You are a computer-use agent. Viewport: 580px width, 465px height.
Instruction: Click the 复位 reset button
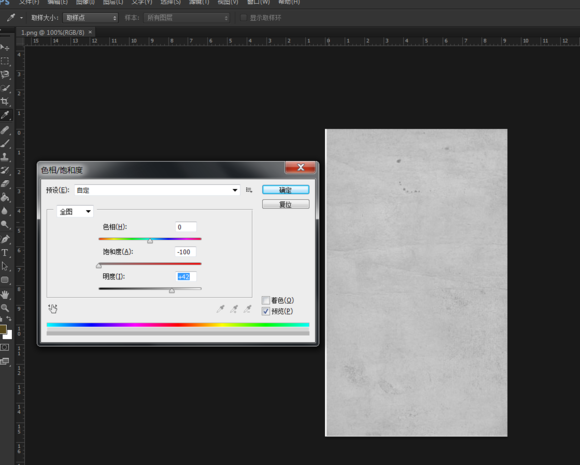tap(286, 204)
